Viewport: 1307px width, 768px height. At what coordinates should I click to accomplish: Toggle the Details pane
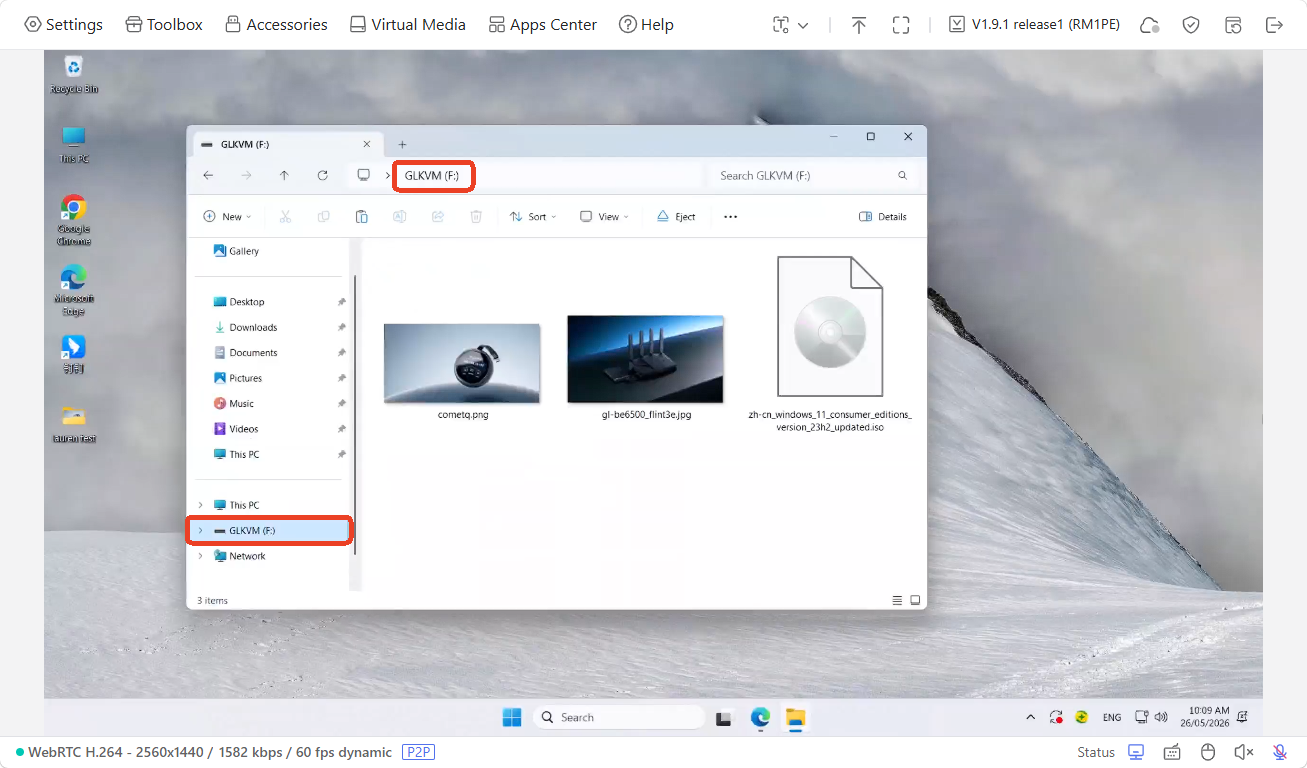pyautogui.click(x=883, y=216)
